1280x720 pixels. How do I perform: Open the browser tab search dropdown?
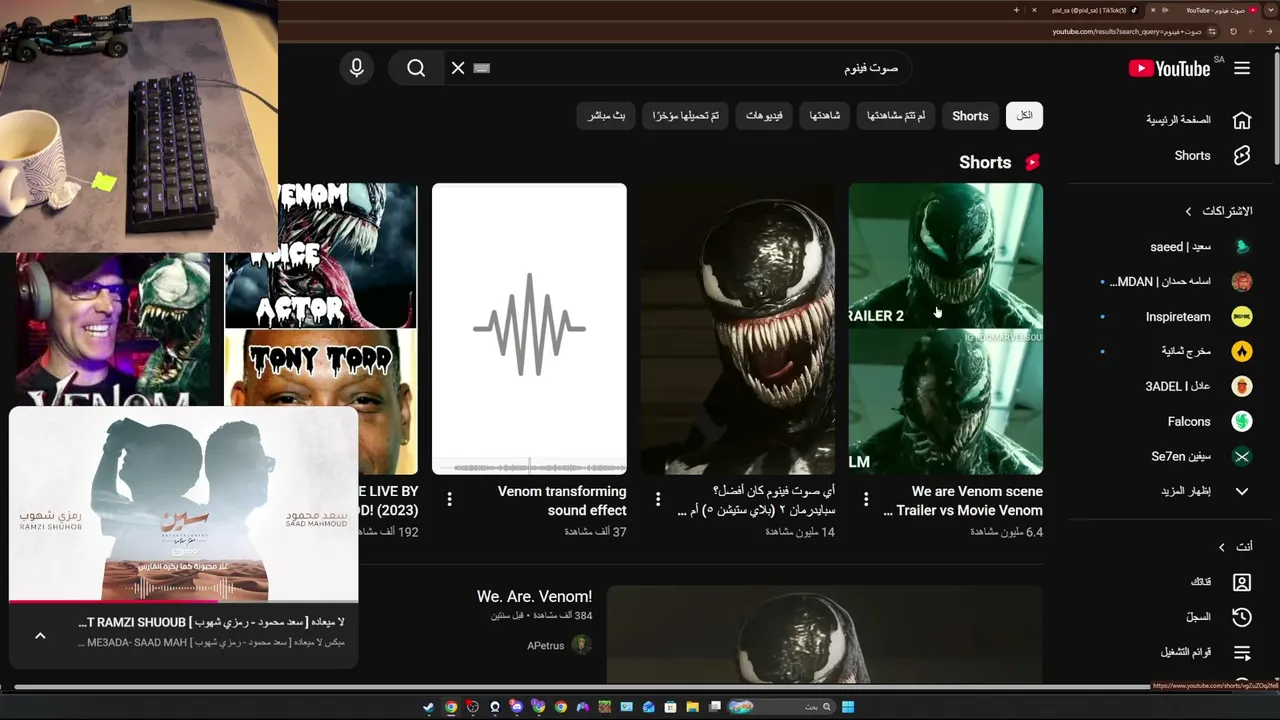tap(1270, 10)
